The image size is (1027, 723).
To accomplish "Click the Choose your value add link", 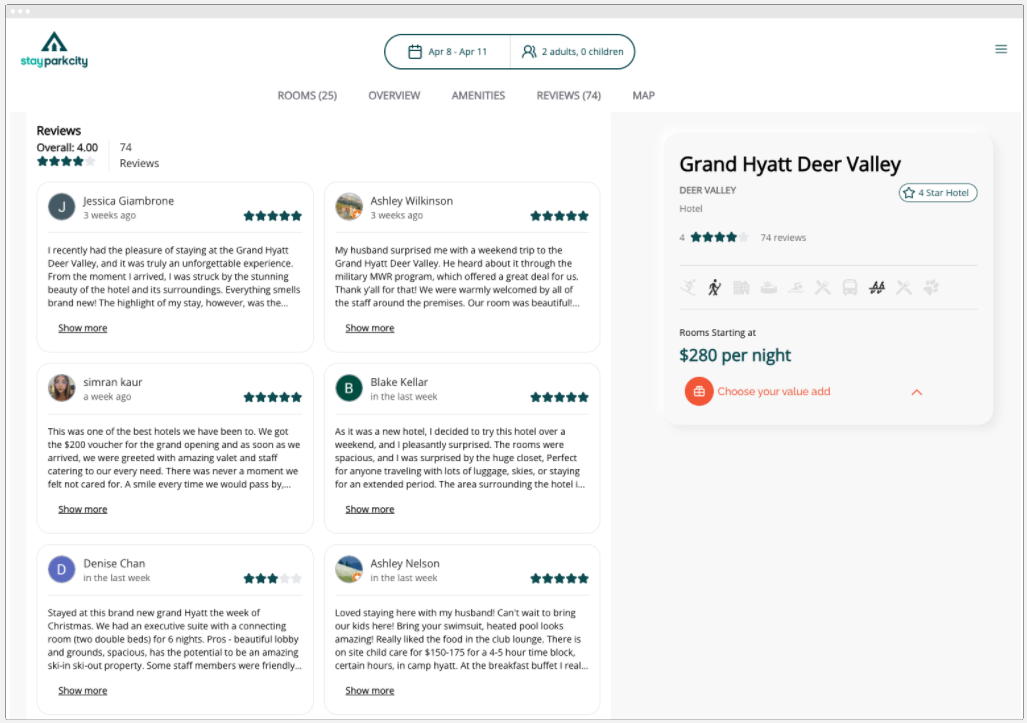I will tap(774, 392).
